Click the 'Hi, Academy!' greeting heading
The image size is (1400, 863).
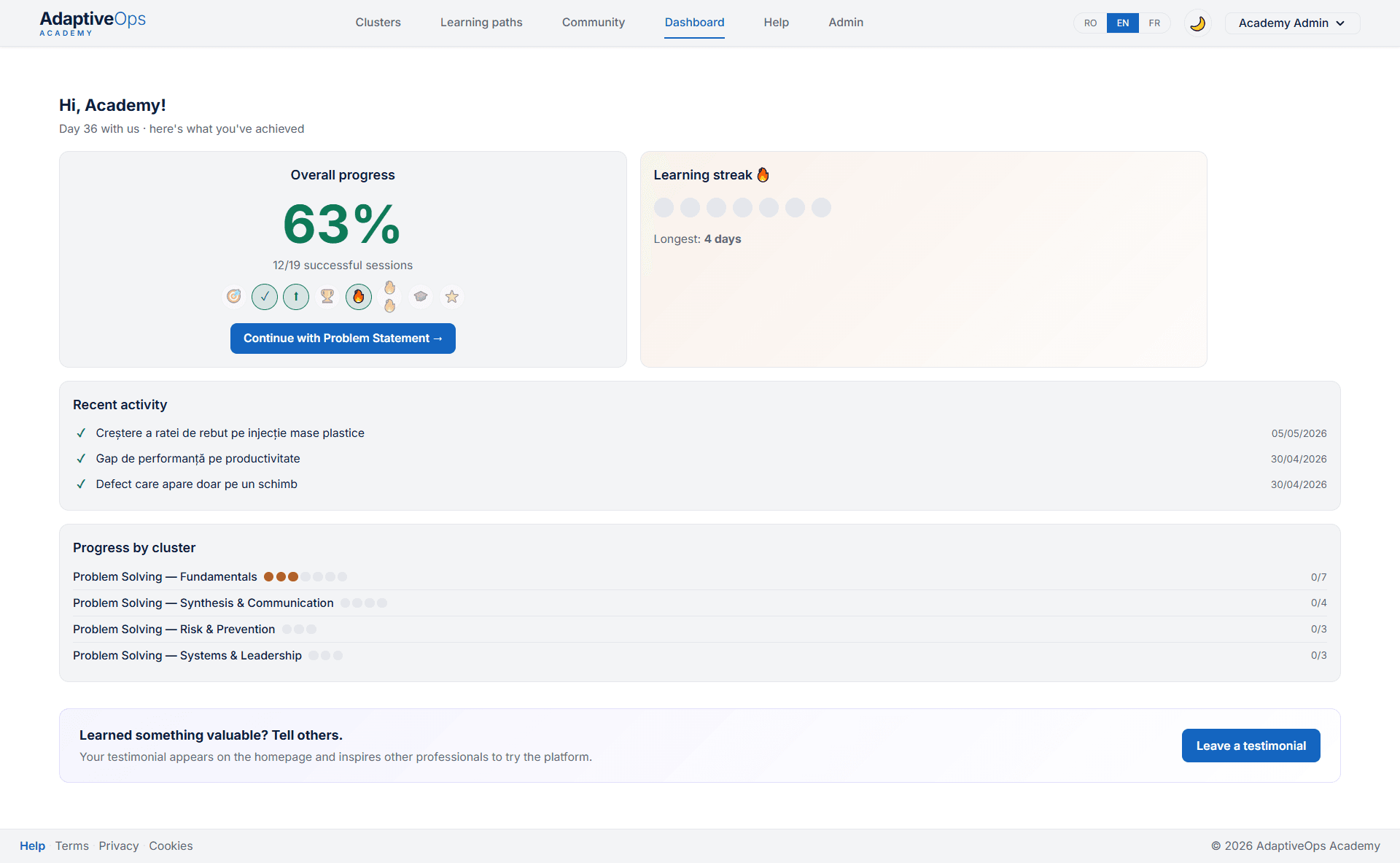pos(112,105)
